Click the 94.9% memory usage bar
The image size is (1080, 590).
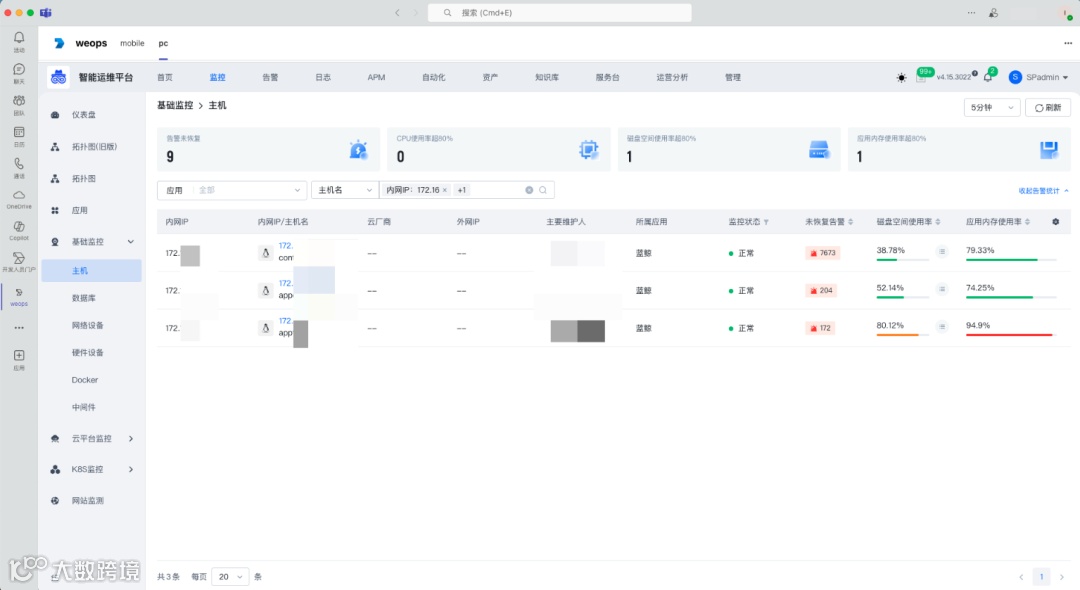(x=1010, y=335)
